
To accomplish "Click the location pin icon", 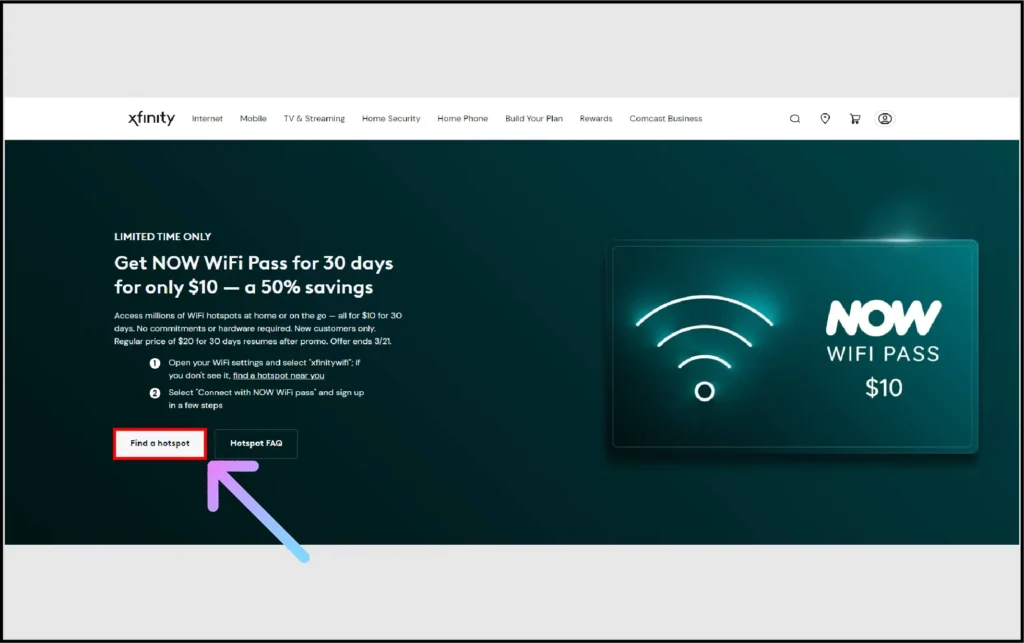I will tap(825, 118).
